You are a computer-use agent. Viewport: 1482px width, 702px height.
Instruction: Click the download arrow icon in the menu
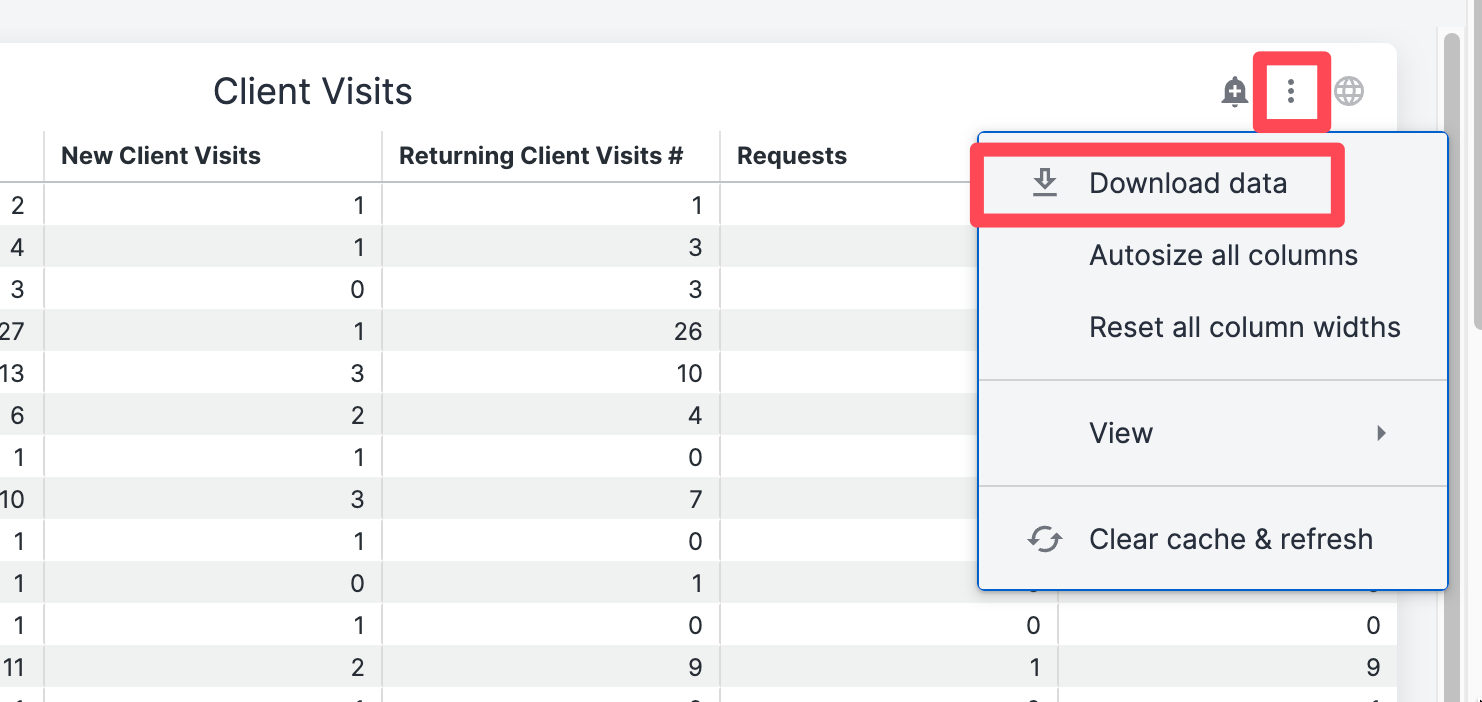click(x=1045, y=183)
